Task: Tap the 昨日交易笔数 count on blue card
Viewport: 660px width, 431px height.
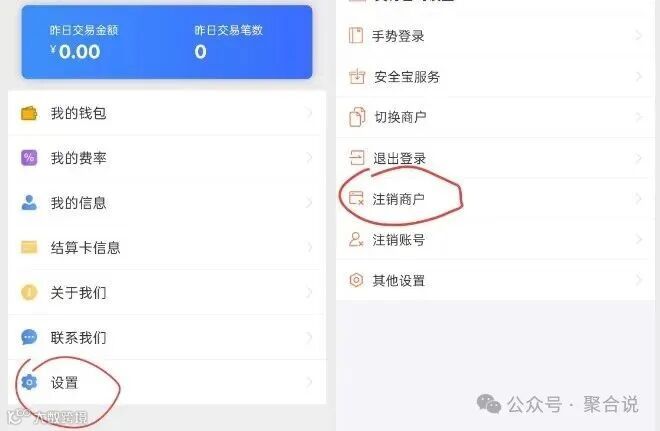Action: [200, 52]
